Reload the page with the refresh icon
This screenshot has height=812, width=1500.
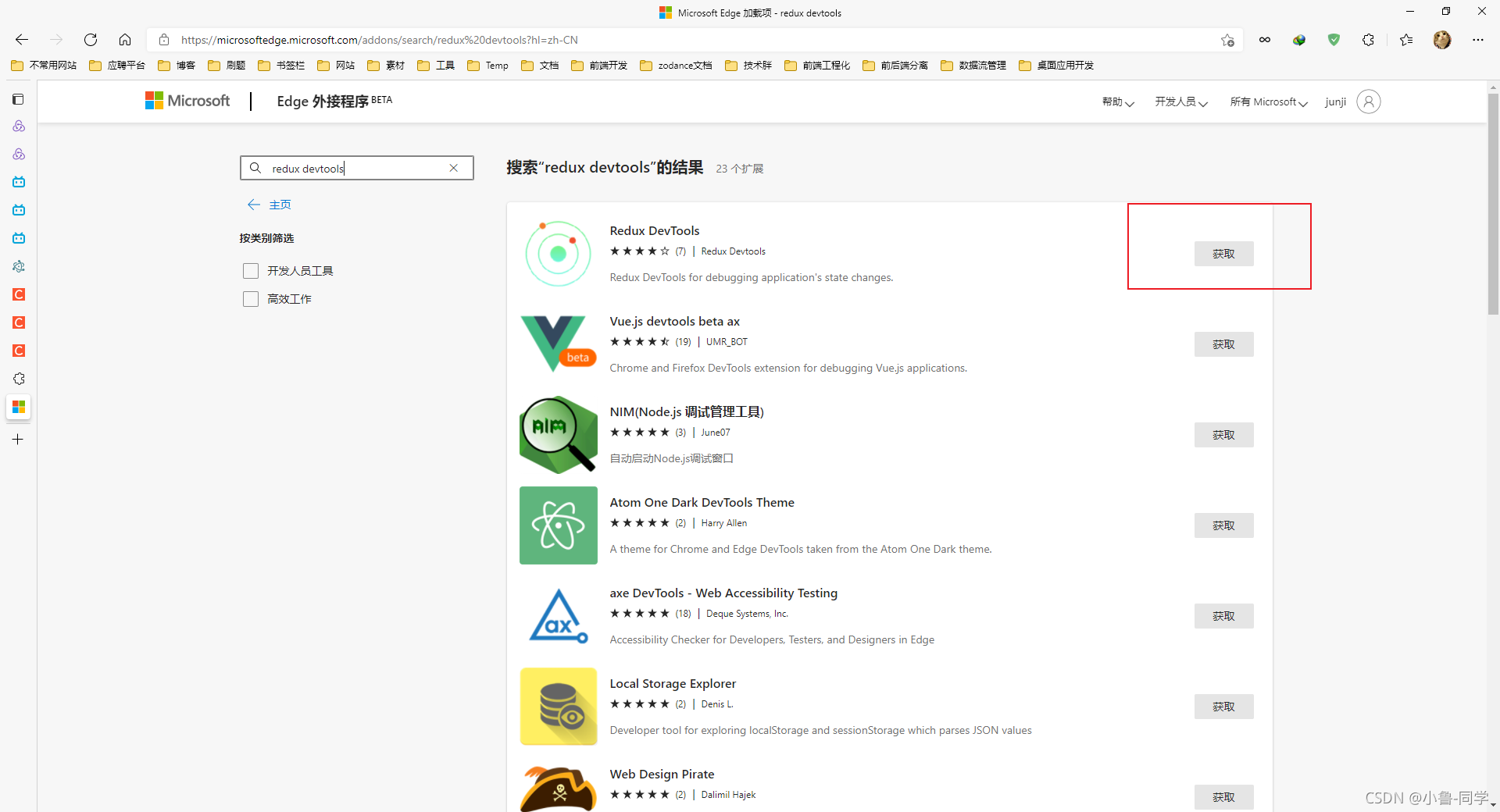pos(91,40)
